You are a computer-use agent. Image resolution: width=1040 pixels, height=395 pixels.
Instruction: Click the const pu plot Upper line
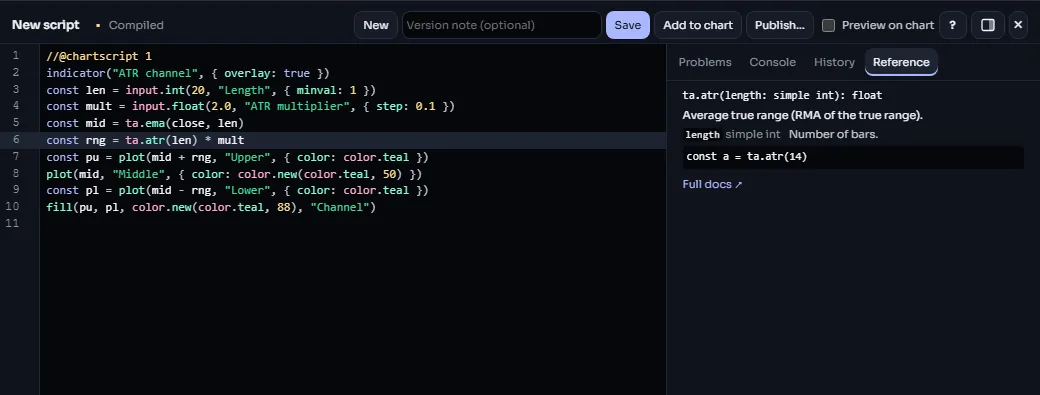click(x=237, y=157)
